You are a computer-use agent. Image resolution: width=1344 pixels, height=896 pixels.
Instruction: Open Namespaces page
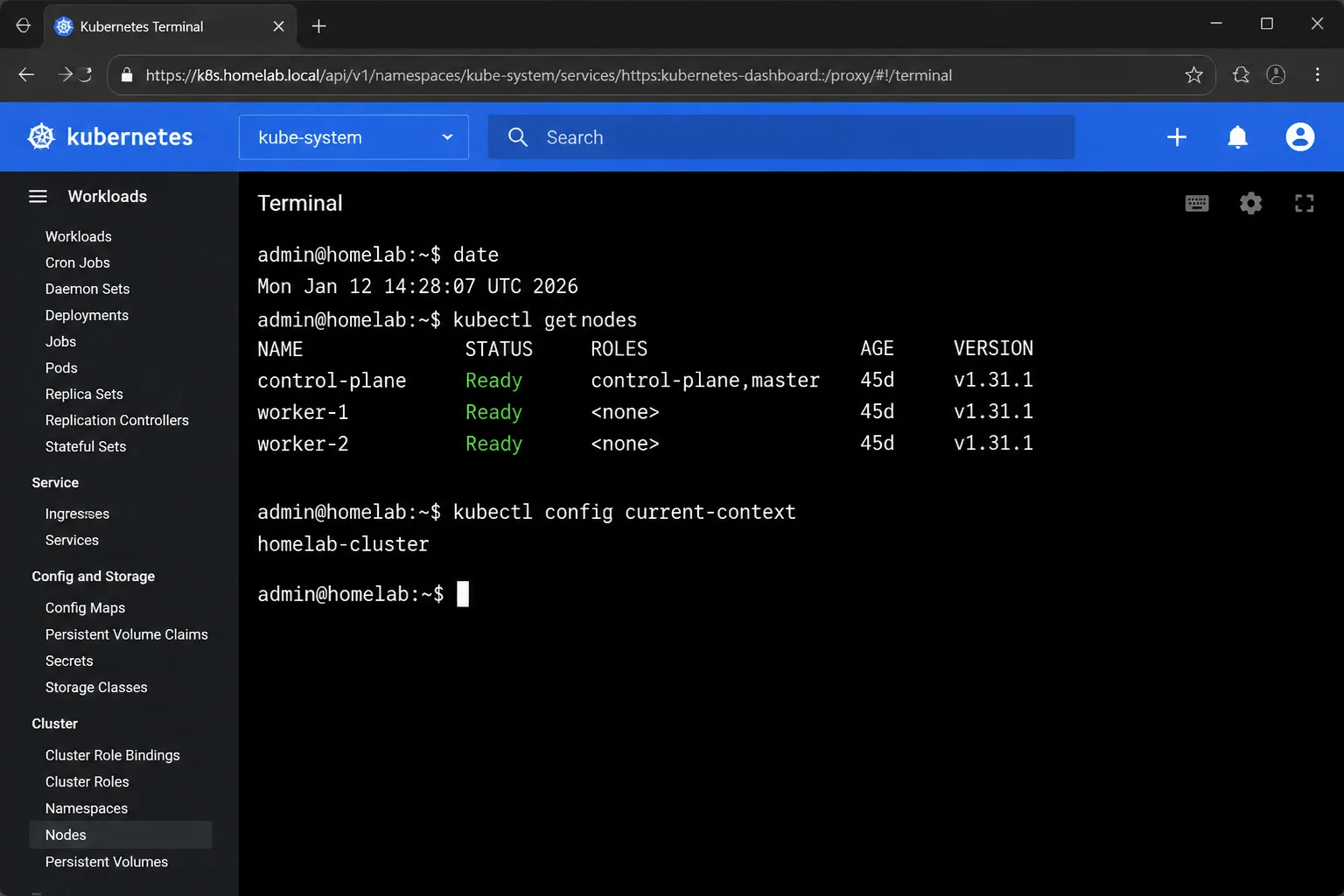click(x=87, y=808)
